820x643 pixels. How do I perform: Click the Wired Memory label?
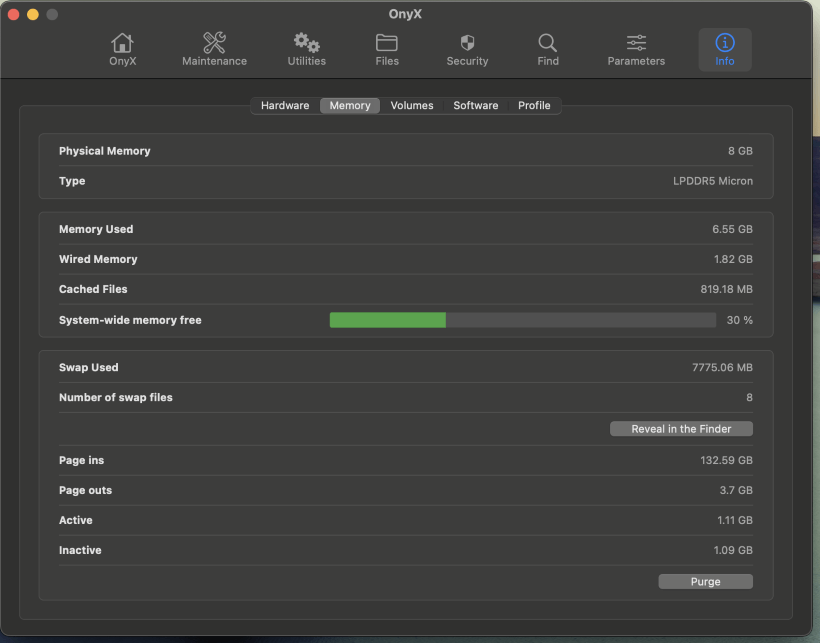click(x=98, y=259)
